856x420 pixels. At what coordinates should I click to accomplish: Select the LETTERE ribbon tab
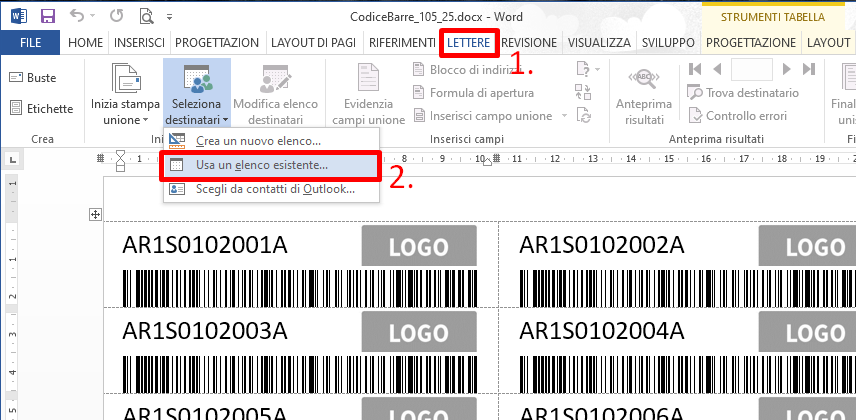click(468, 43)
